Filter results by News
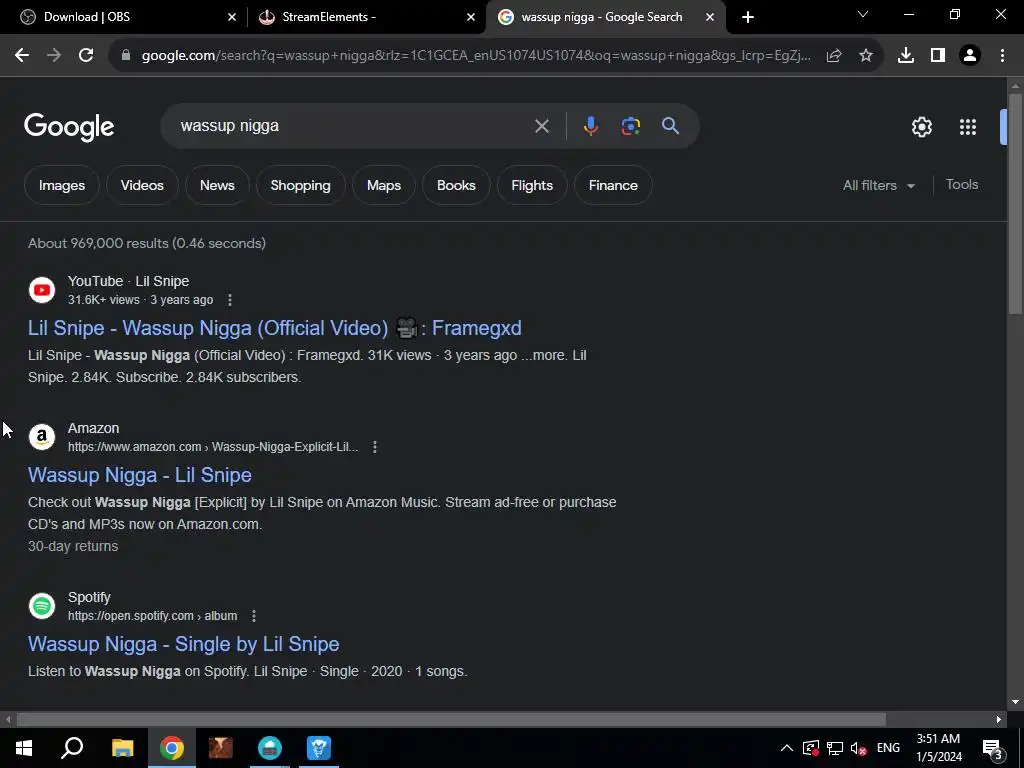 coord(217,185)
